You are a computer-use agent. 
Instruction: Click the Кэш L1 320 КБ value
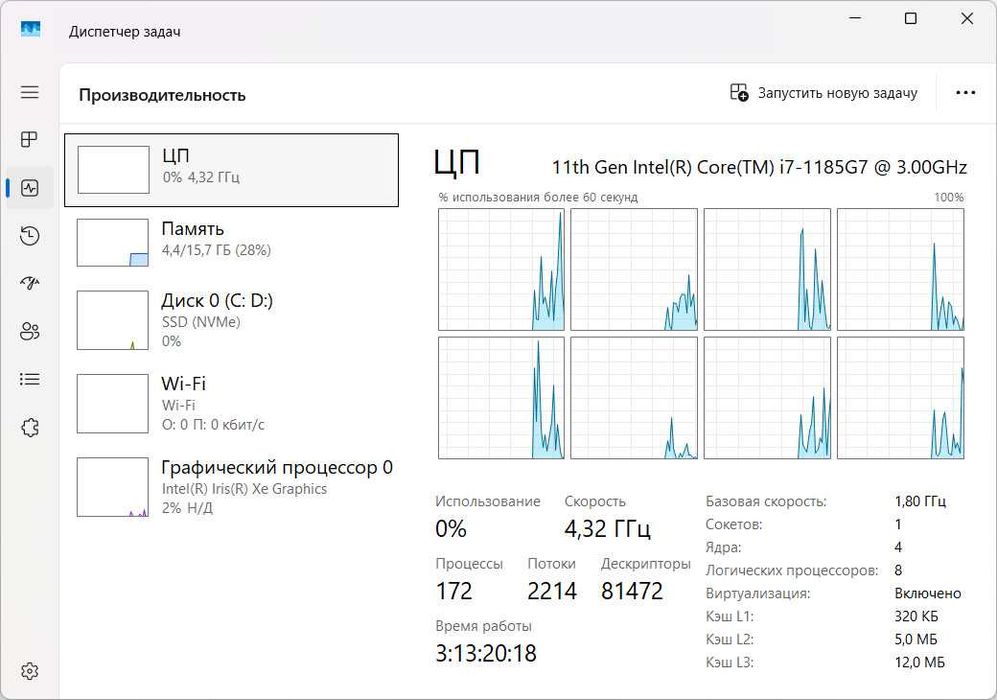click(916, 616)
